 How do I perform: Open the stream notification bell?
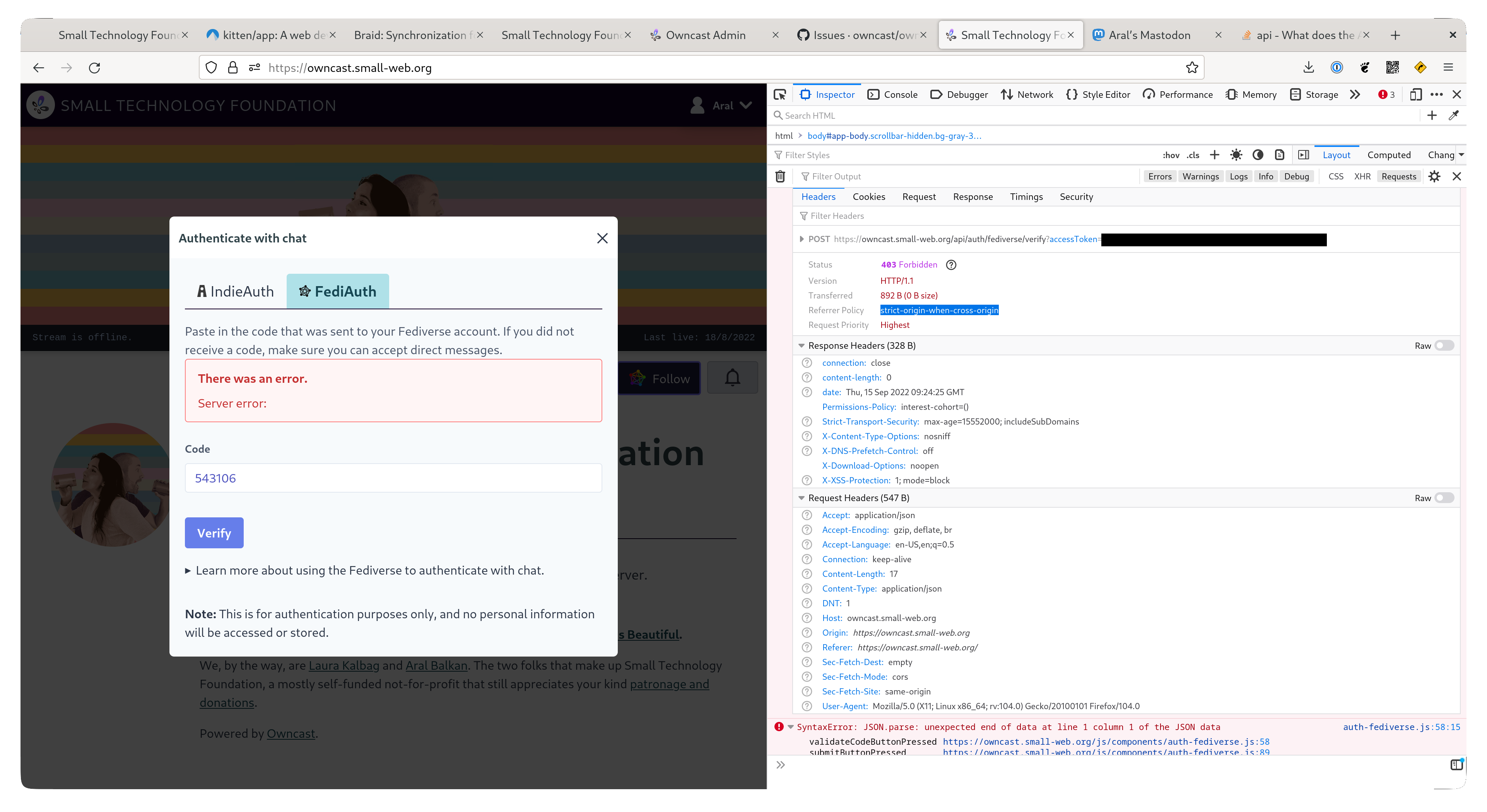point(732,377)
